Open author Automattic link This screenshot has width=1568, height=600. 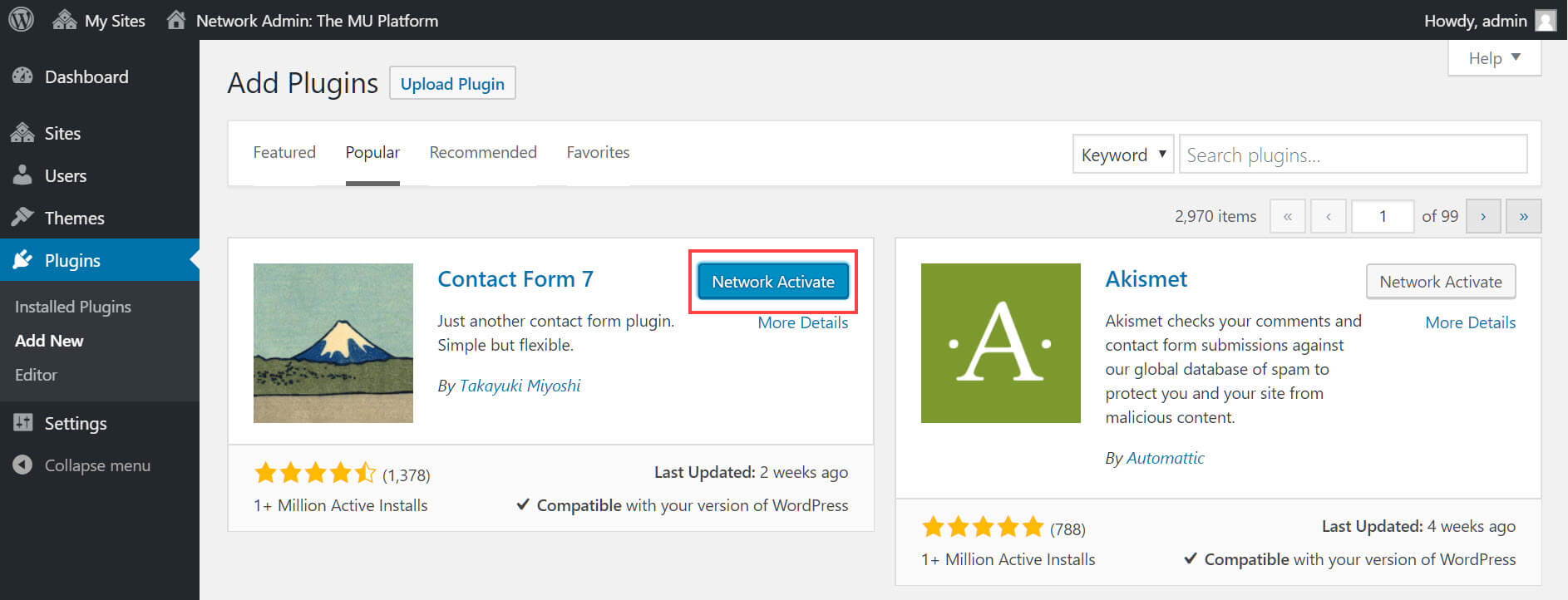1166,458
